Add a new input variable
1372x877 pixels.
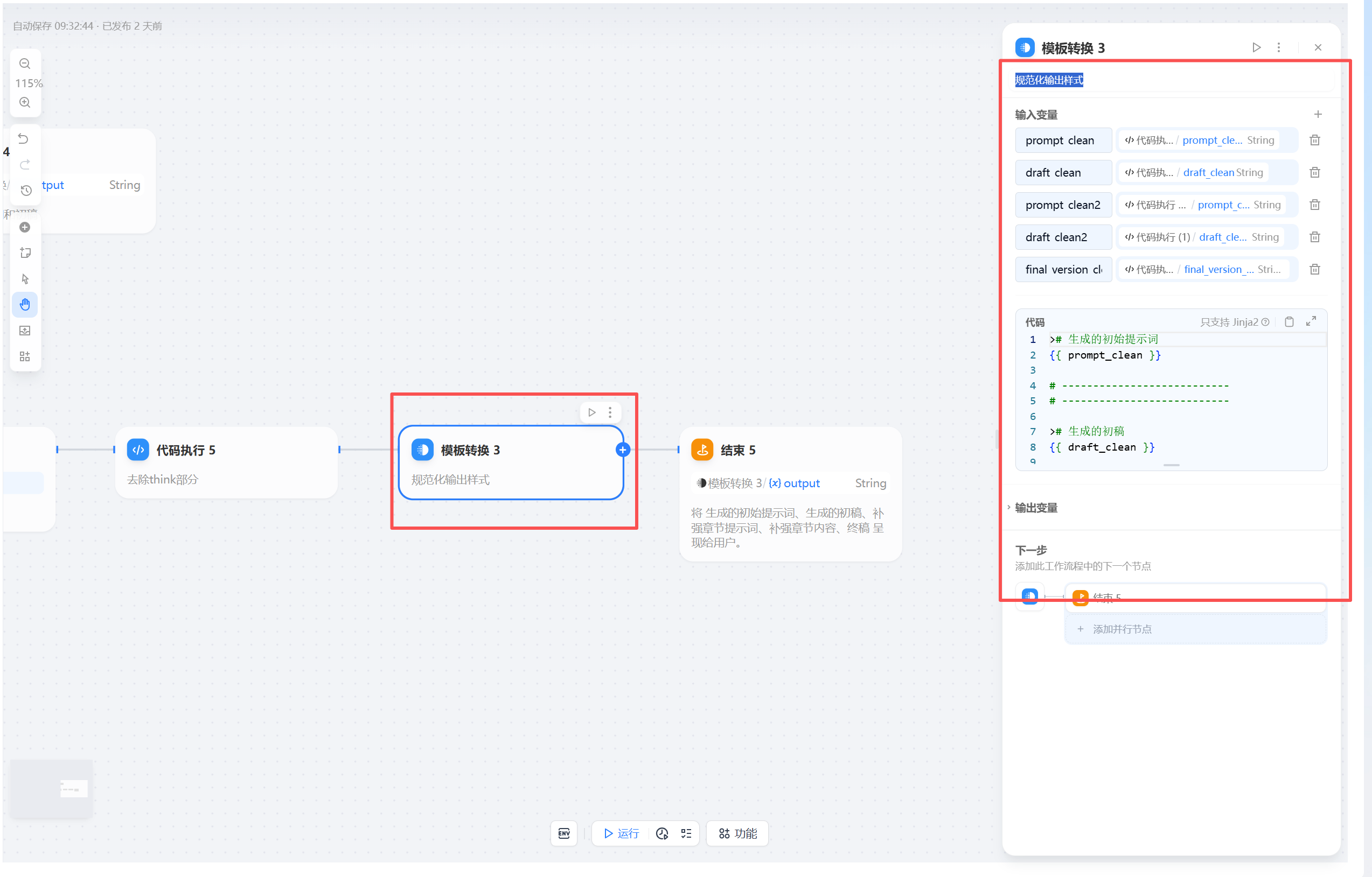pyautogui.click(x=1317, y=115)
